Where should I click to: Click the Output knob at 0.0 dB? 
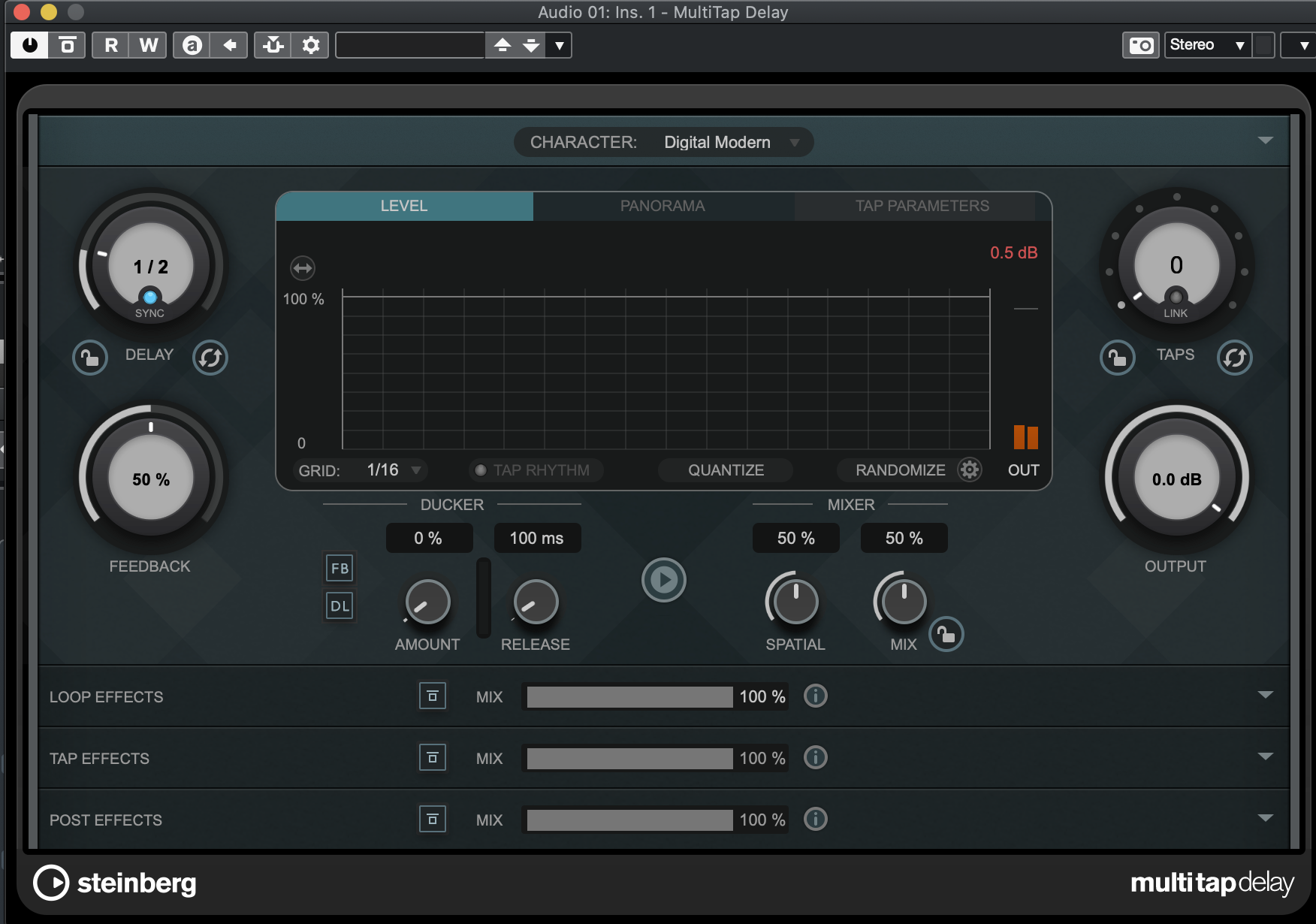click(x=1176, y=479)
